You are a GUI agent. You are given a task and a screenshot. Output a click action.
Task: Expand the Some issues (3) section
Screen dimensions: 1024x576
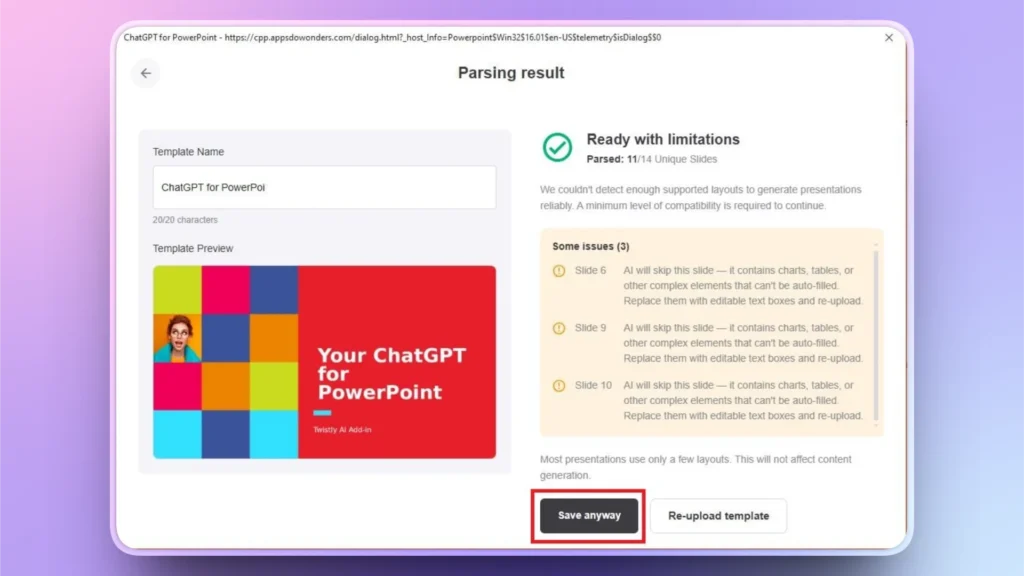[592, 246]
